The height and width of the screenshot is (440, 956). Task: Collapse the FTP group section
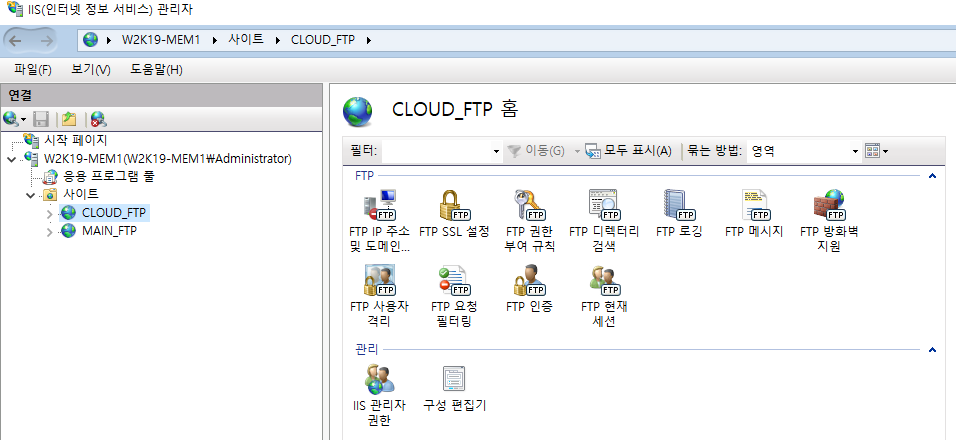932,176
